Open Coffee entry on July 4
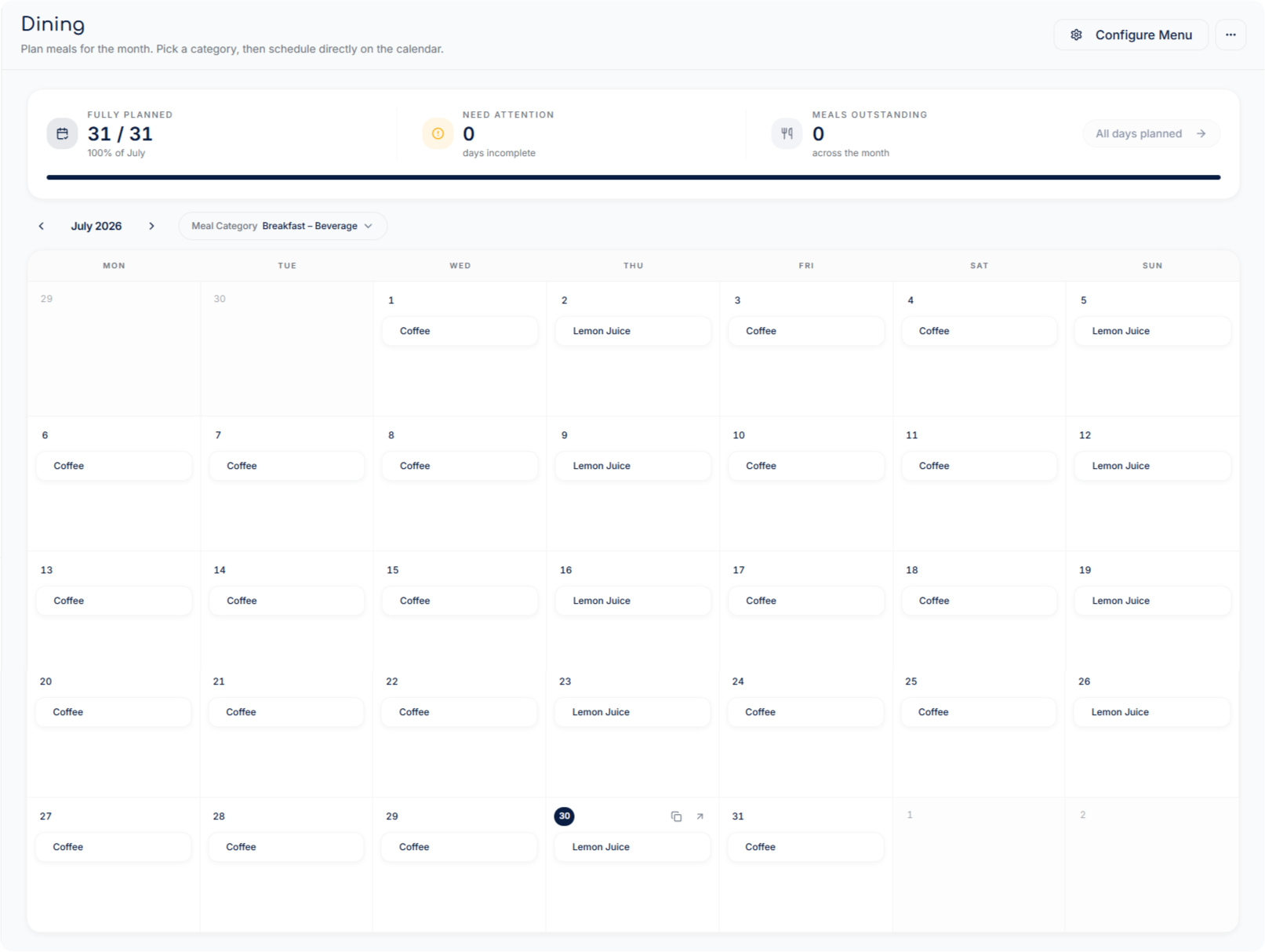The image size is (1265, 952). tap(980, 331)
